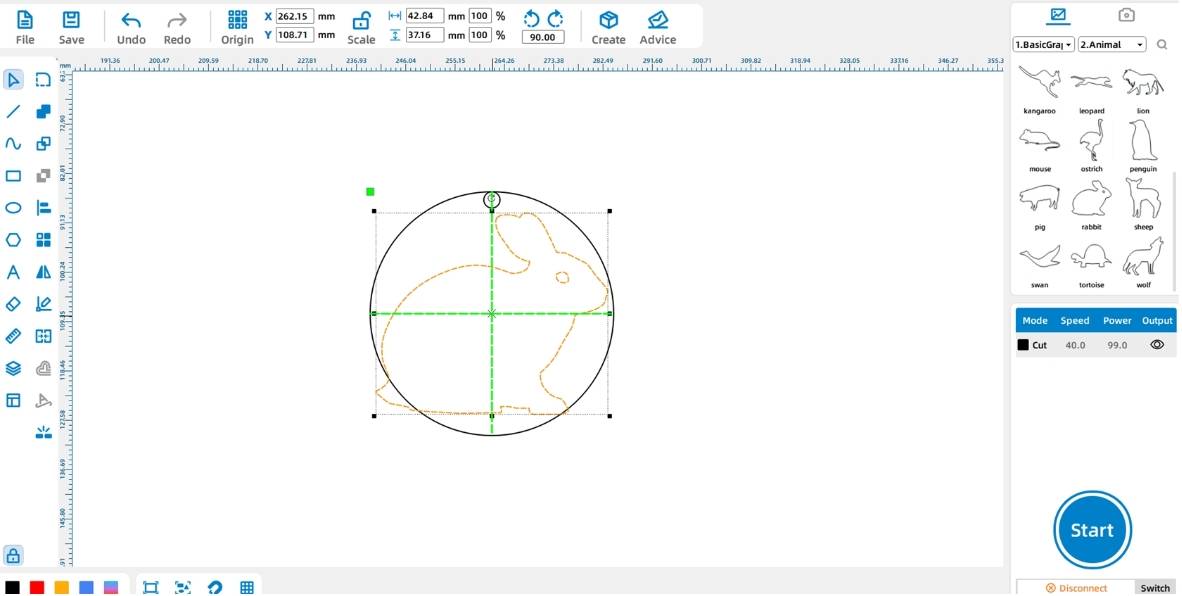Image resolution: width=1182 pixels, height=596 pixels.
Task: Open the Layers tool
Action: (x=14, y=368)
